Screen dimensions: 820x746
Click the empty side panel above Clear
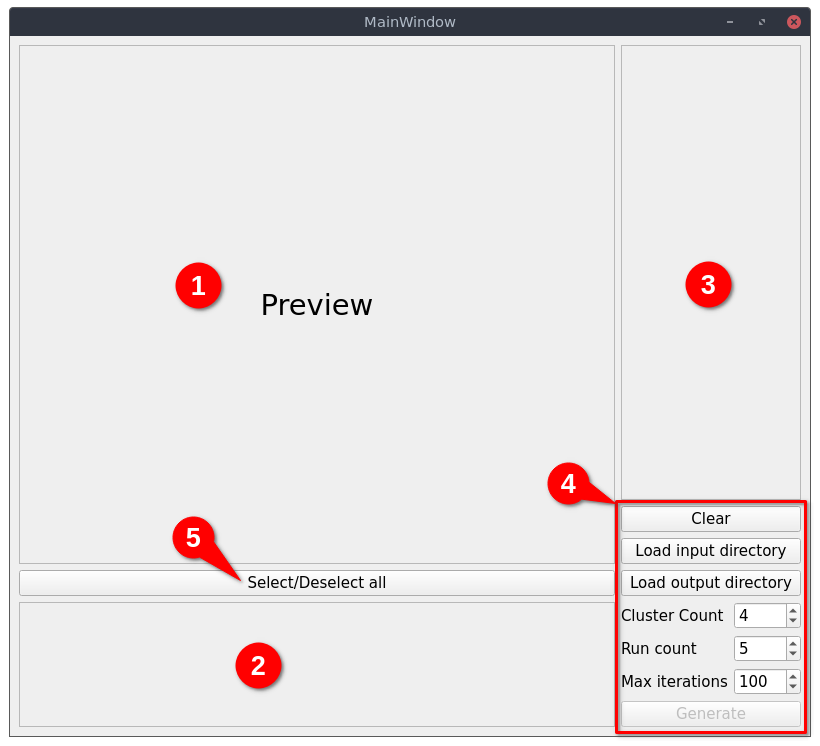pyautogui.click(x=710, y=272)
